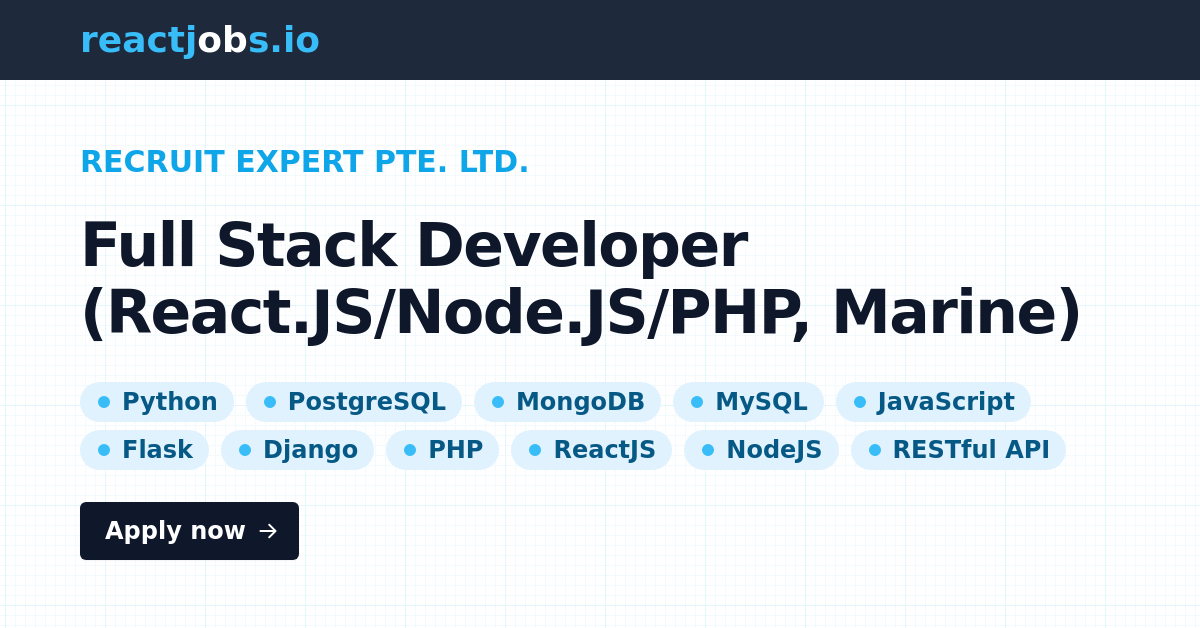This screenshot has width=1200, height=628.
Task: Click the bullet dot icon on ReactJS tag
Action: 535,450
